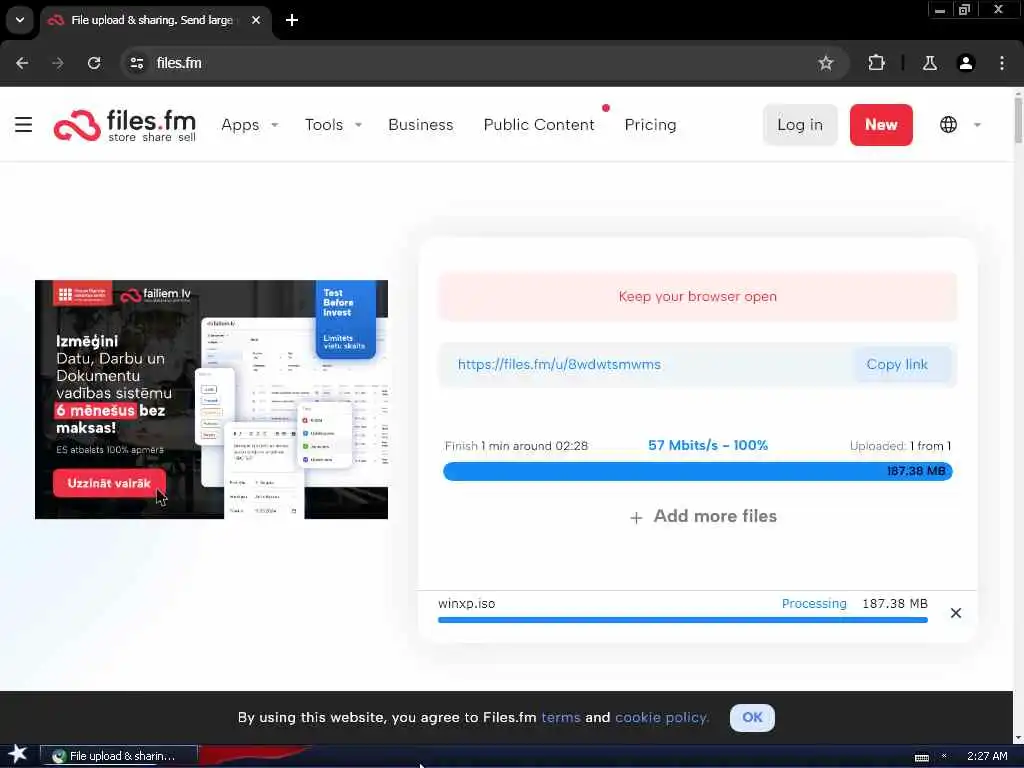
Task: Open Public Content page
Action: pyautogui.click(x=539, y=125)
